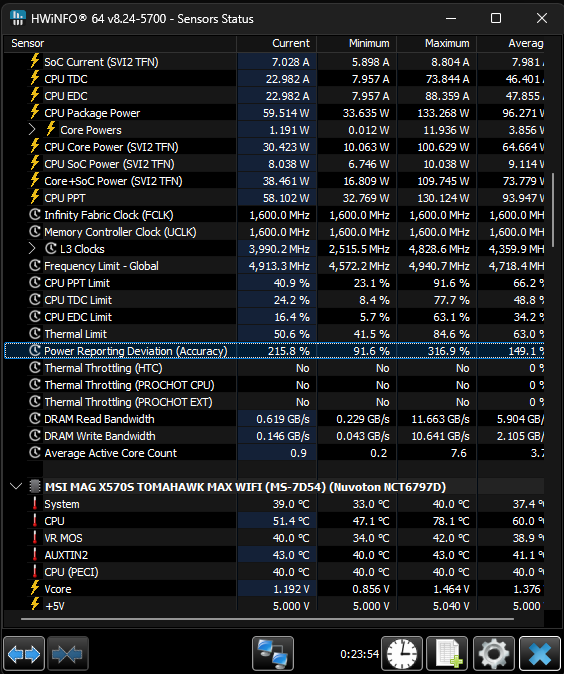Click lightning icon beside CPU TDC
Screen dimensions: 564x674
(35, 78)
